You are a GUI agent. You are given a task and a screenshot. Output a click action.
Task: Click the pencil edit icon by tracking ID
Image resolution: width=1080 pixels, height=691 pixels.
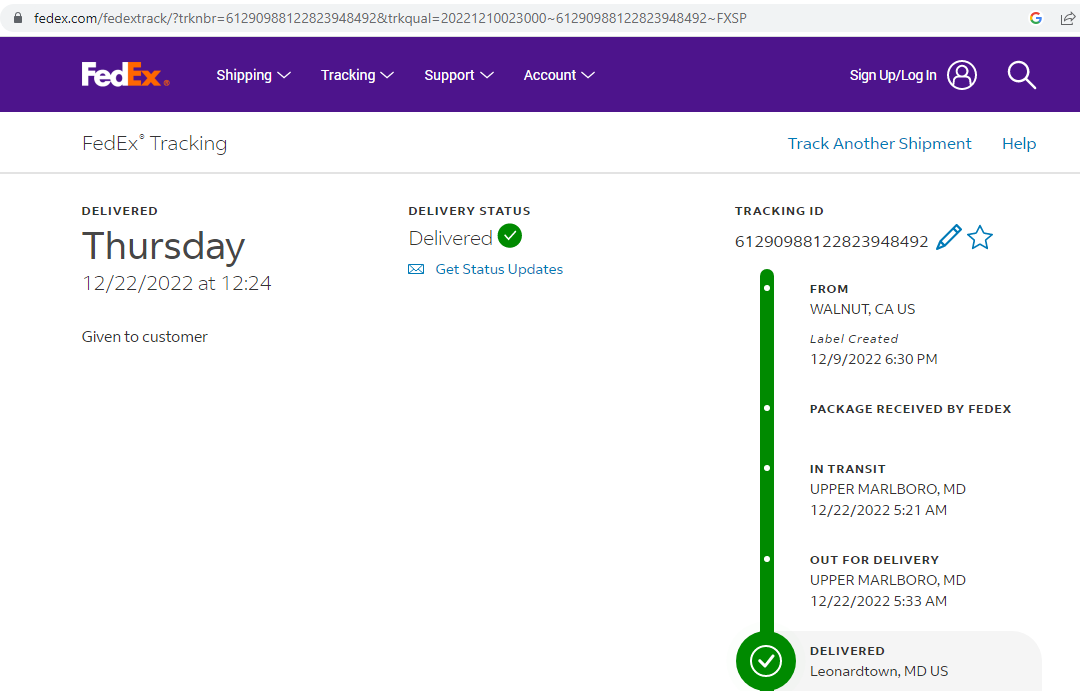pos(948,238)
